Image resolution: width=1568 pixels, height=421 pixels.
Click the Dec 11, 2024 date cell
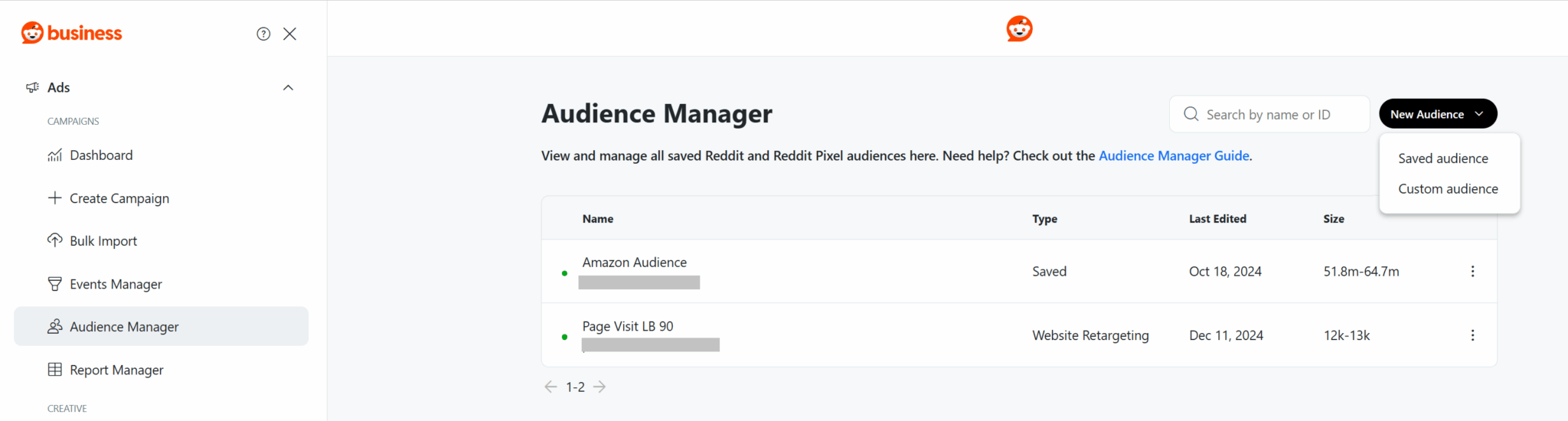(1226, 335)
